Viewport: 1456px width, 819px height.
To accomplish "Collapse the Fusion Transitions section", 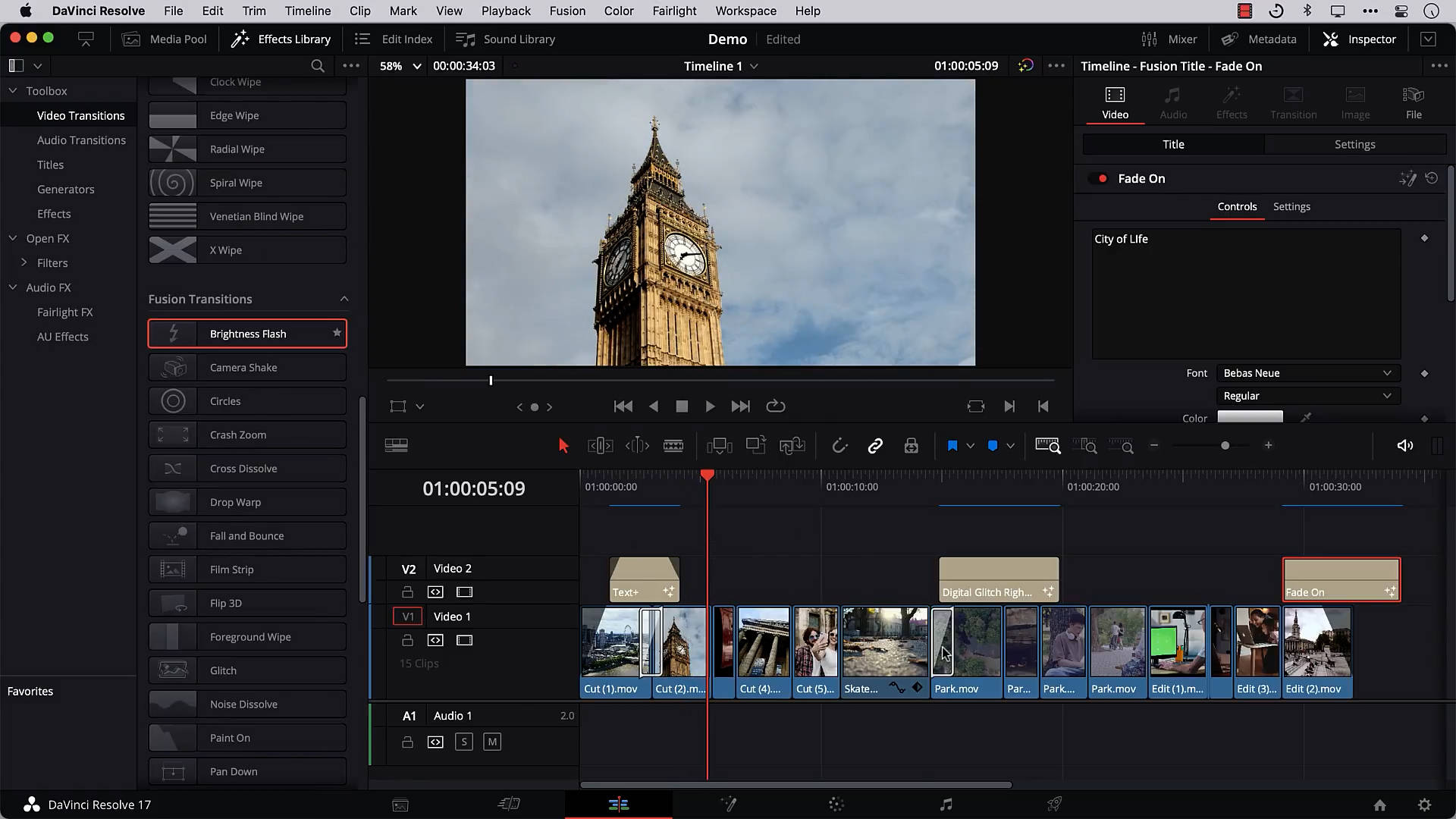I will (x=344, y=299).
